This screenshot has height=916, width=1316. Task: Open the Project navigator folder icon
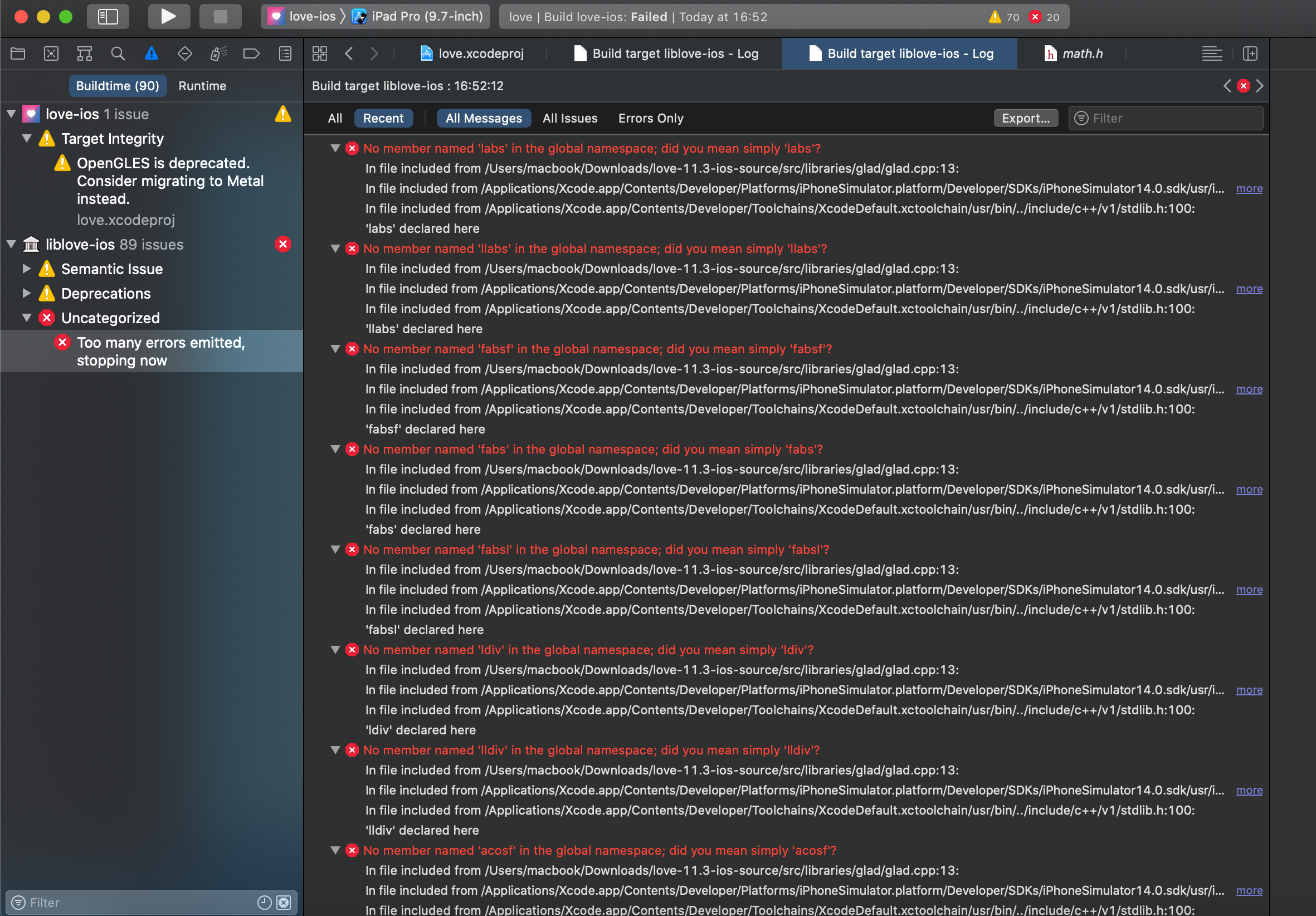tap(18, 54)
